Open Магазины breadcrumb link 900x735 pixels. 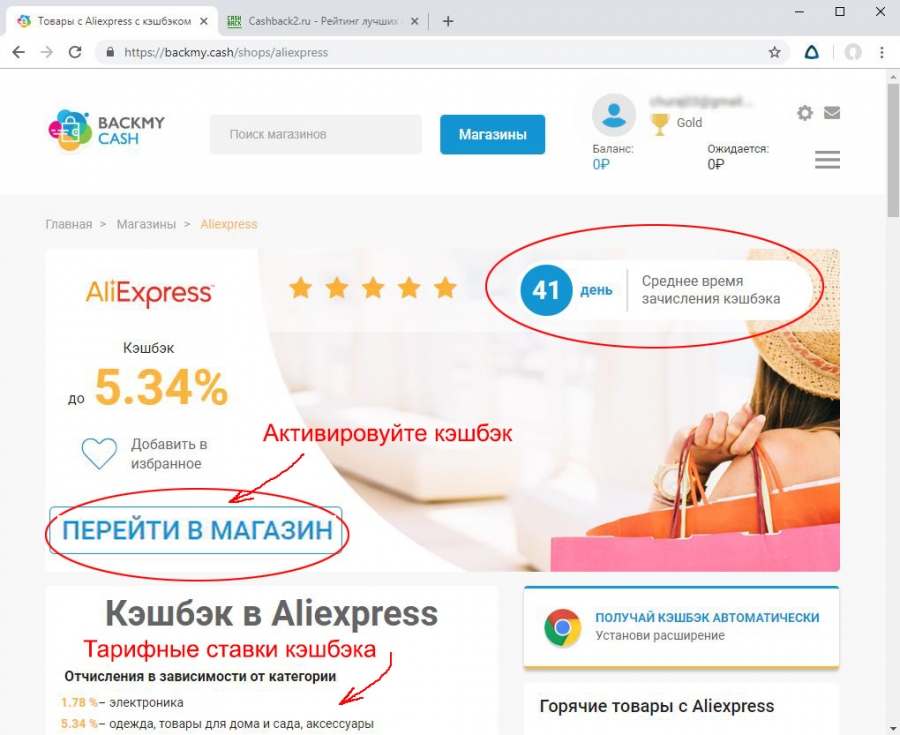(x=146, y=224)
